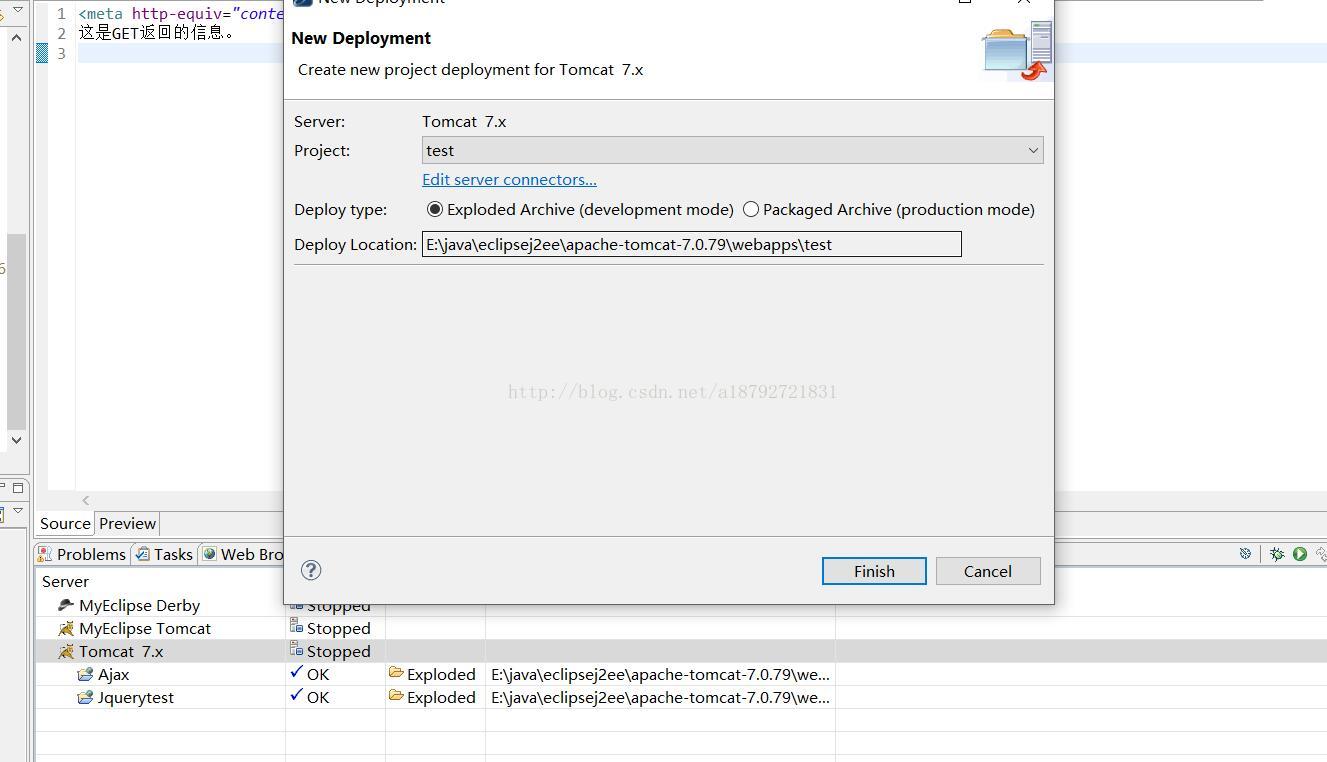
Task: Click the Ajax project deployment icon
Action: tap(85, 674)
